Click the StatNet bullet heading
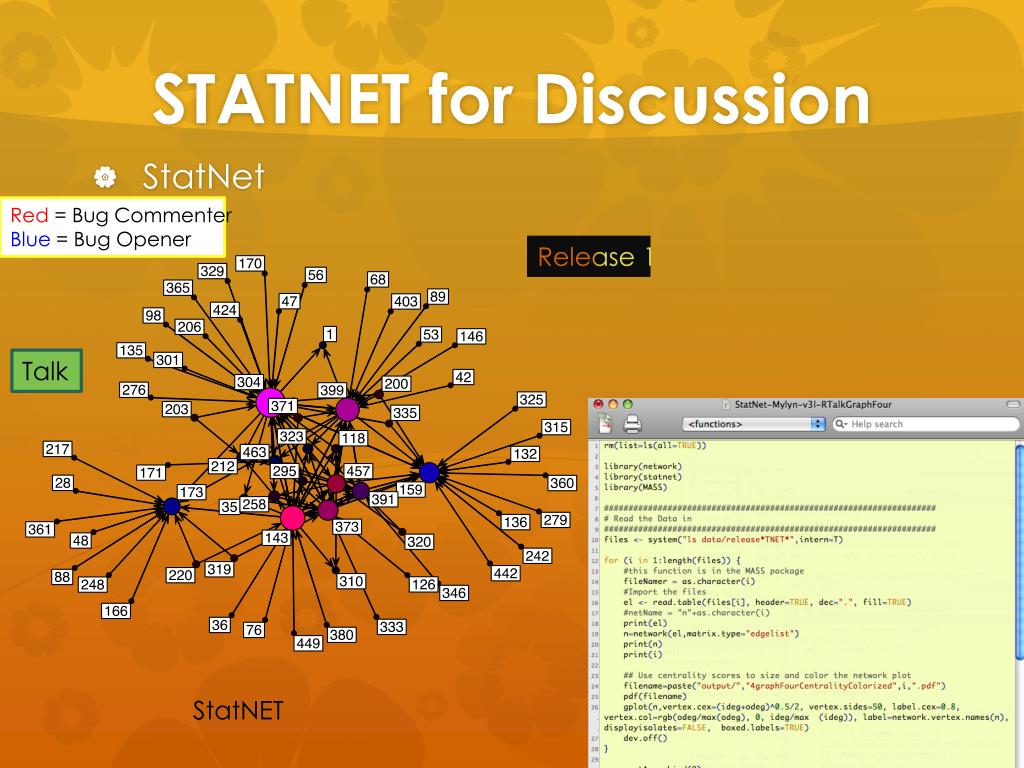 pyautogui.click(x=203, y=176)
